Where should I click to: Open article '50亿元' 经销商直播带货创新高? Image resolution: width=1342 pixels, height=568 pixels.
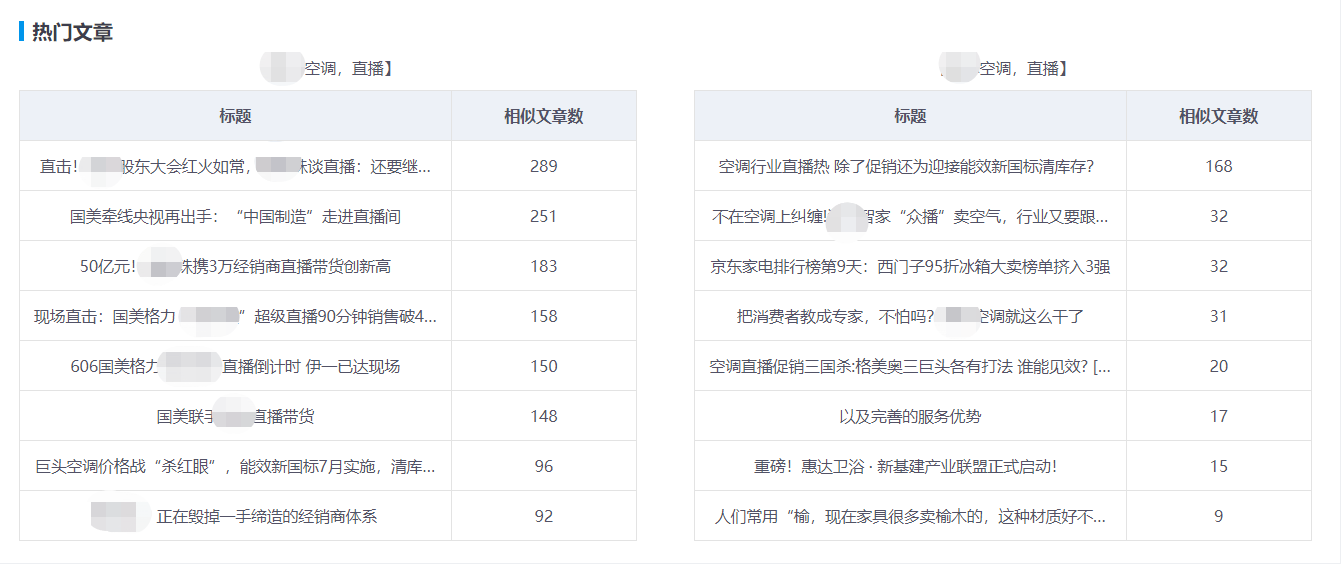(235, 266)
